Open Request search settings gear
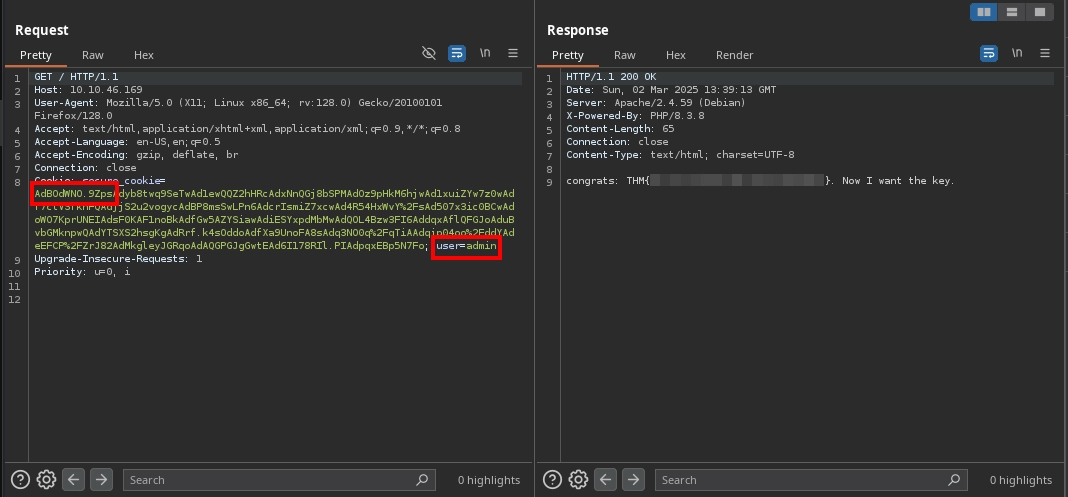The height and width of the screenshot is (497, 1068). pyautogui.click(x=46, y=480)
